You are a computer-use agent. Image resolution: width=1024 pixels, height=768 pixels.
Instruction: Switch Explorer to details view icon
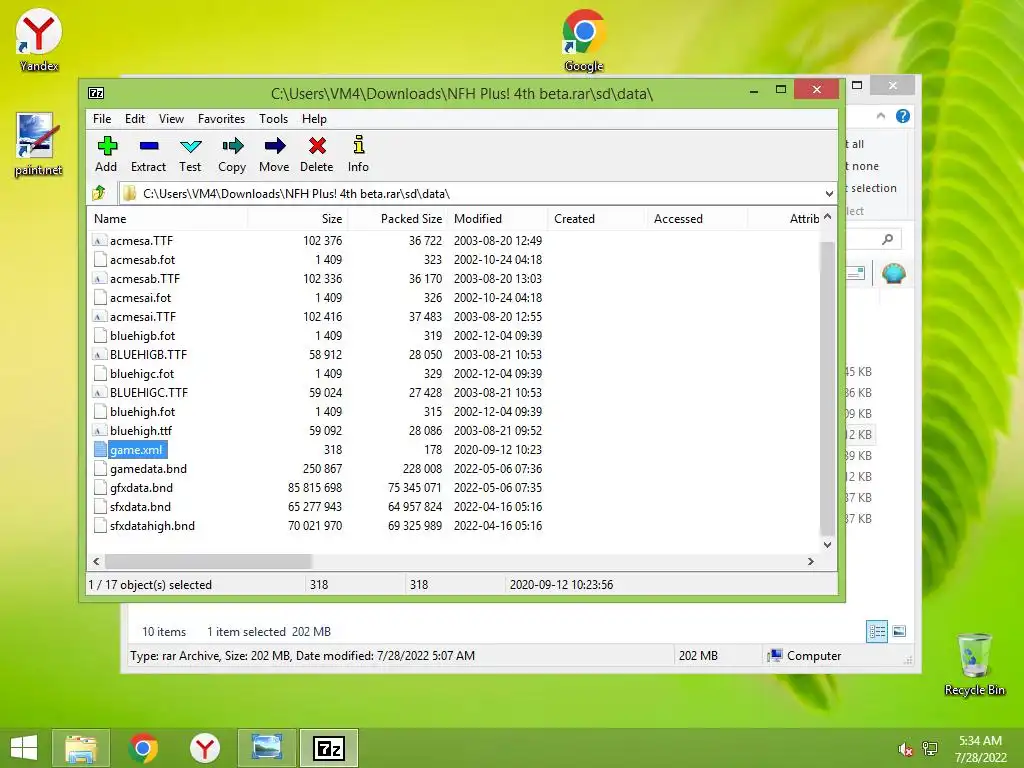[x=877, y=632]
